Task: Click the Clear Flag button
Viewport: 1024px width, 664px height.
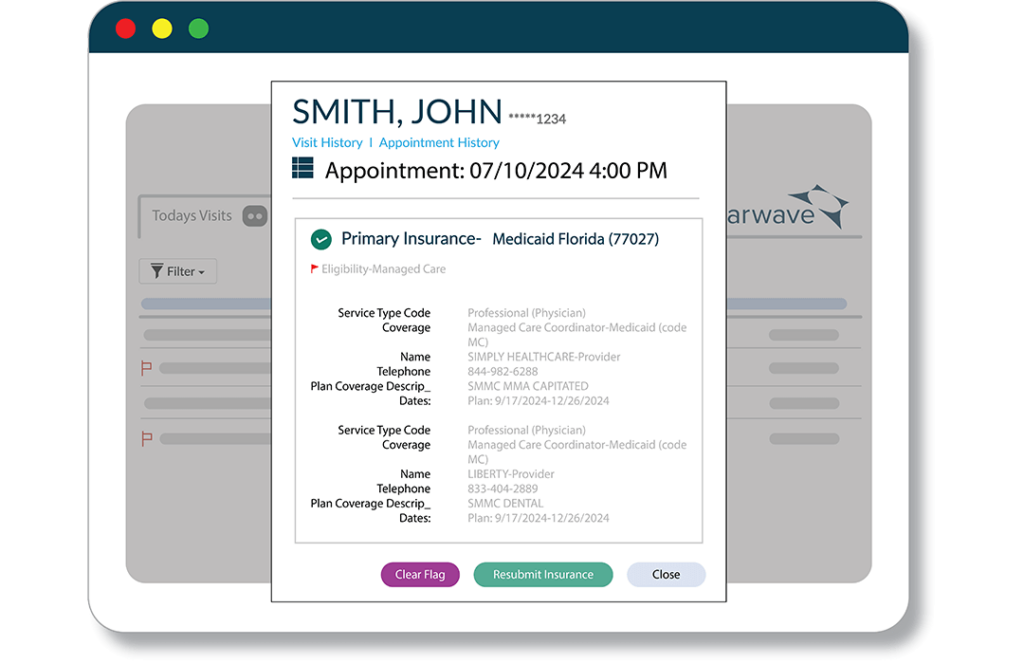Action: tap(420, 574)
